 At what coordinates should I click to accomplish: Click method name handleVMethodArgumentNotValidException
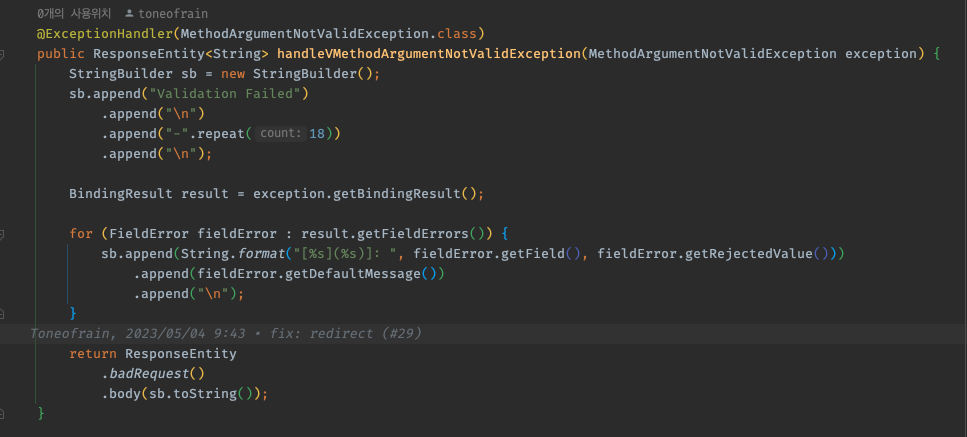click(429, 54)
